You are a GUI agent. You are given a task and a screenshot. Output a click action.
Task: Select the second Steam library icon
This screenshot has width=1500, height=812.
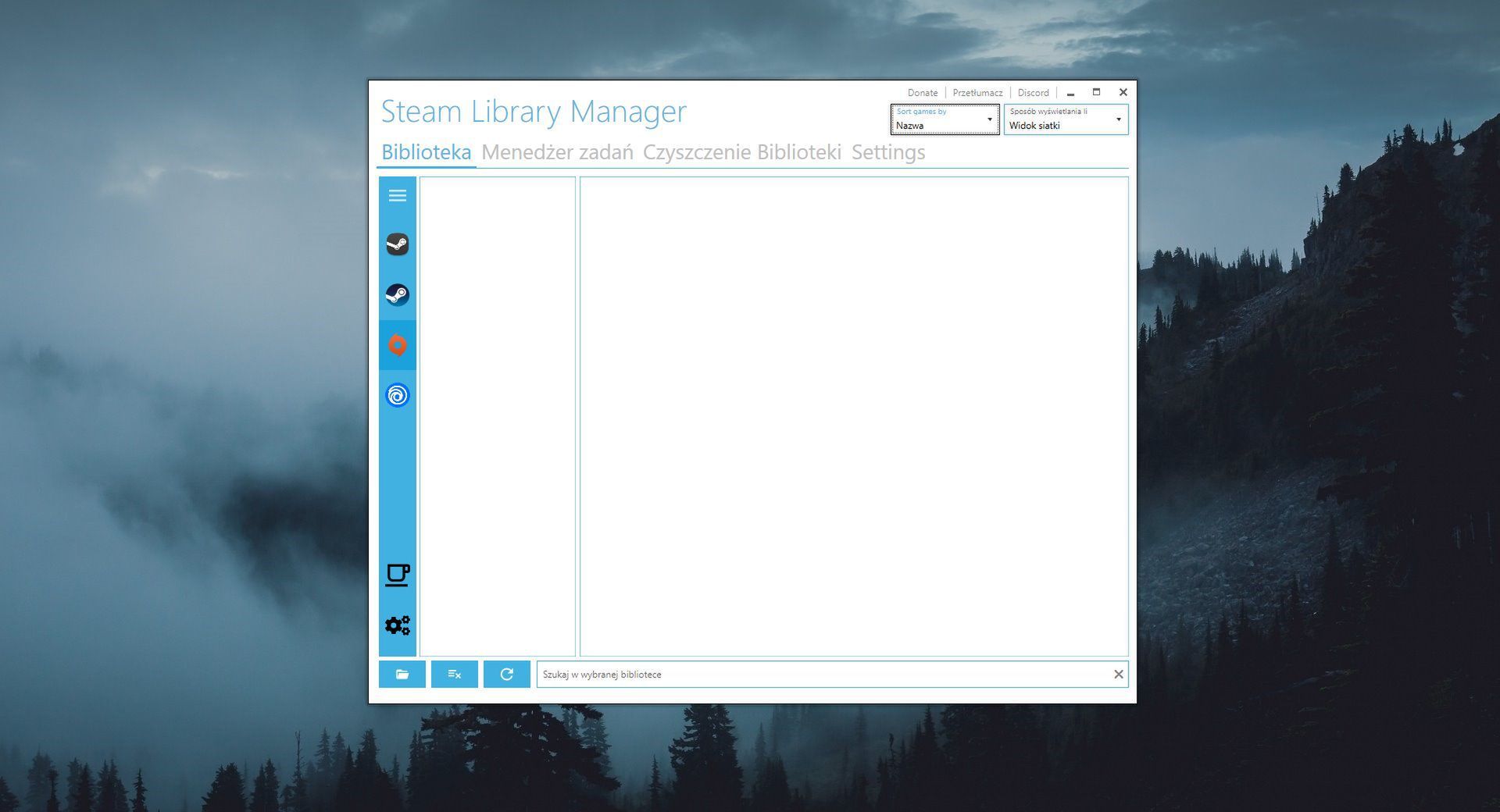pyautogui.click(x=398, y=294)
